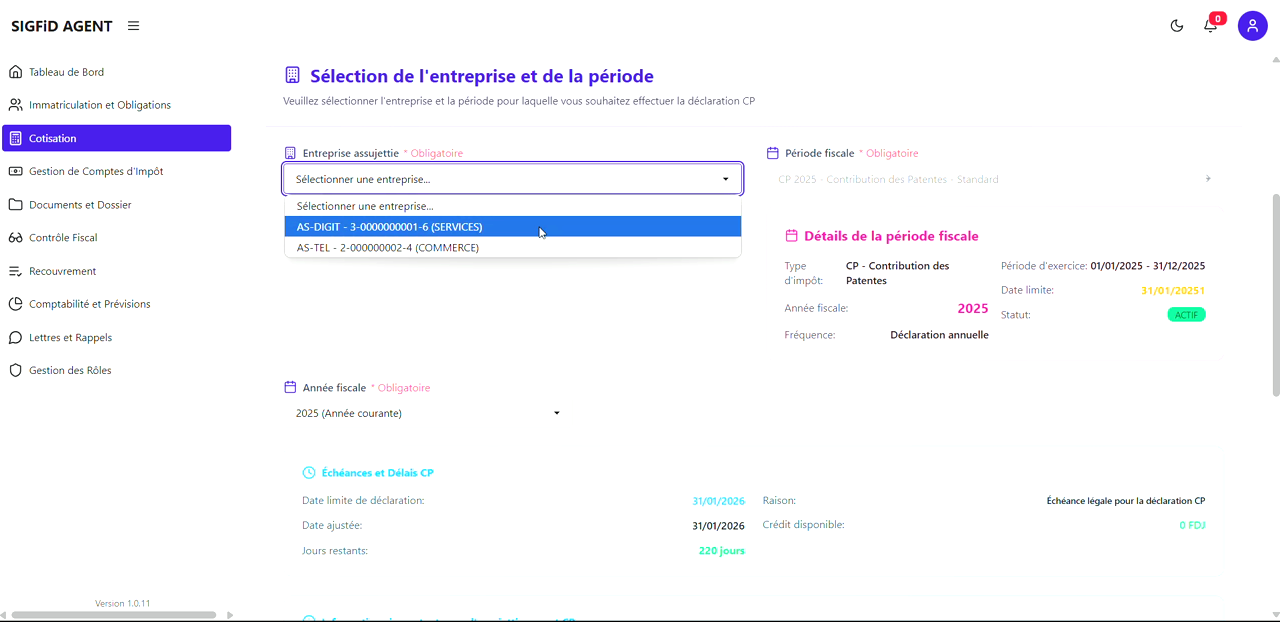Image resolution: width=1280 pixels, height=622 pixels.
Task: Click the Comptabilité et Prévisions clock icon
Action: (x=14, y=304)
